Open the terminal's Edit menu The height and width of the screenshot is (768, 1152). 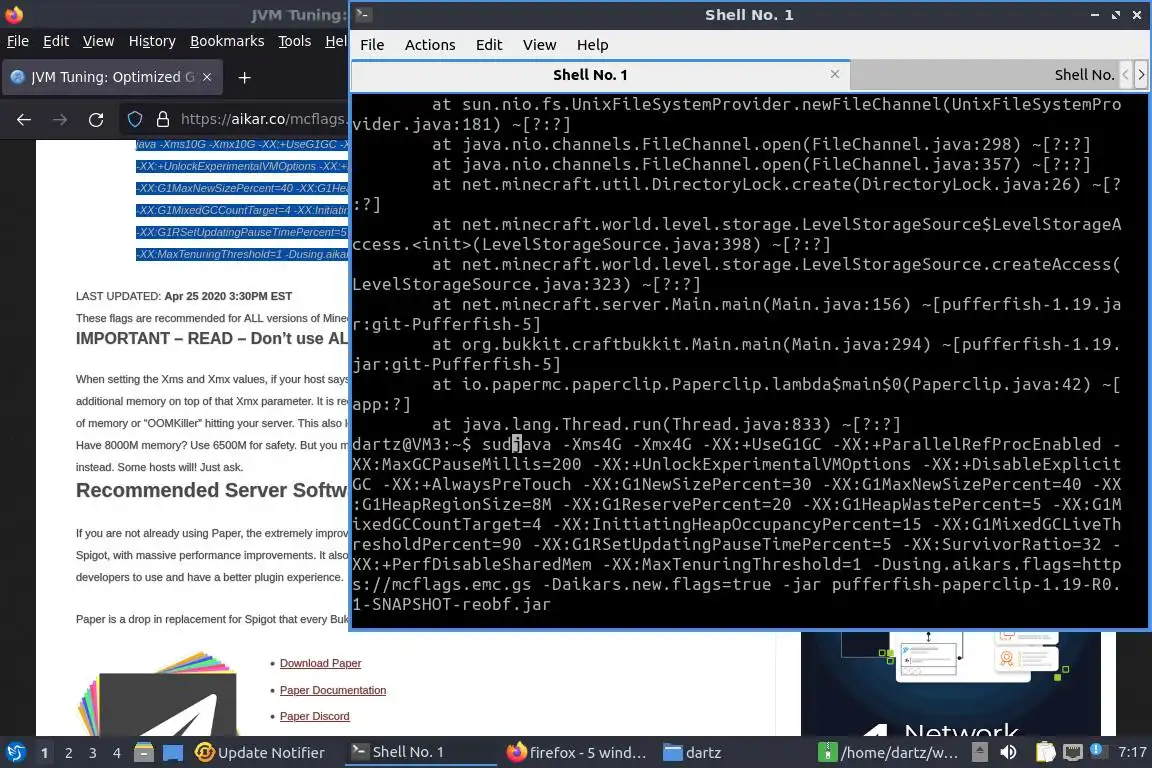tap(489, 45)
